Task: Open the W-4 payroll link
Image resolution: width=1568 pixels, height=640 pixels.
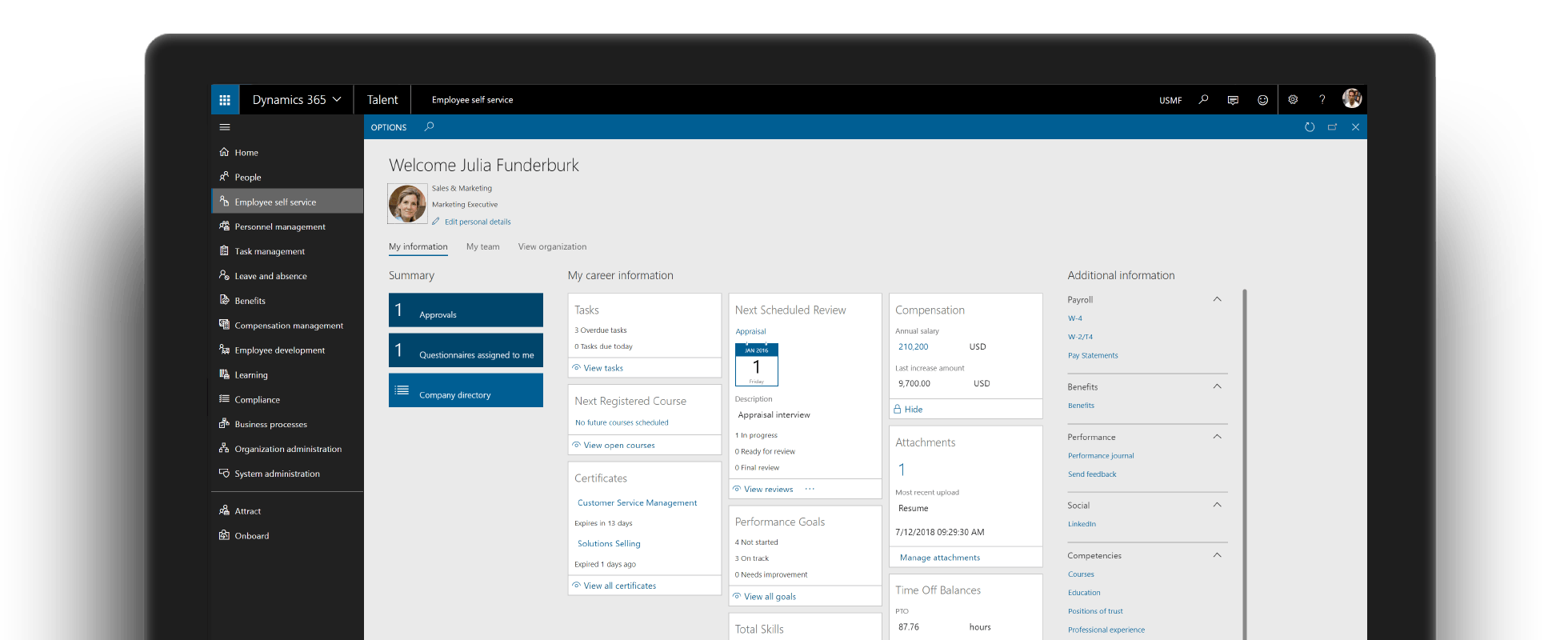Action: [1075, 318]
